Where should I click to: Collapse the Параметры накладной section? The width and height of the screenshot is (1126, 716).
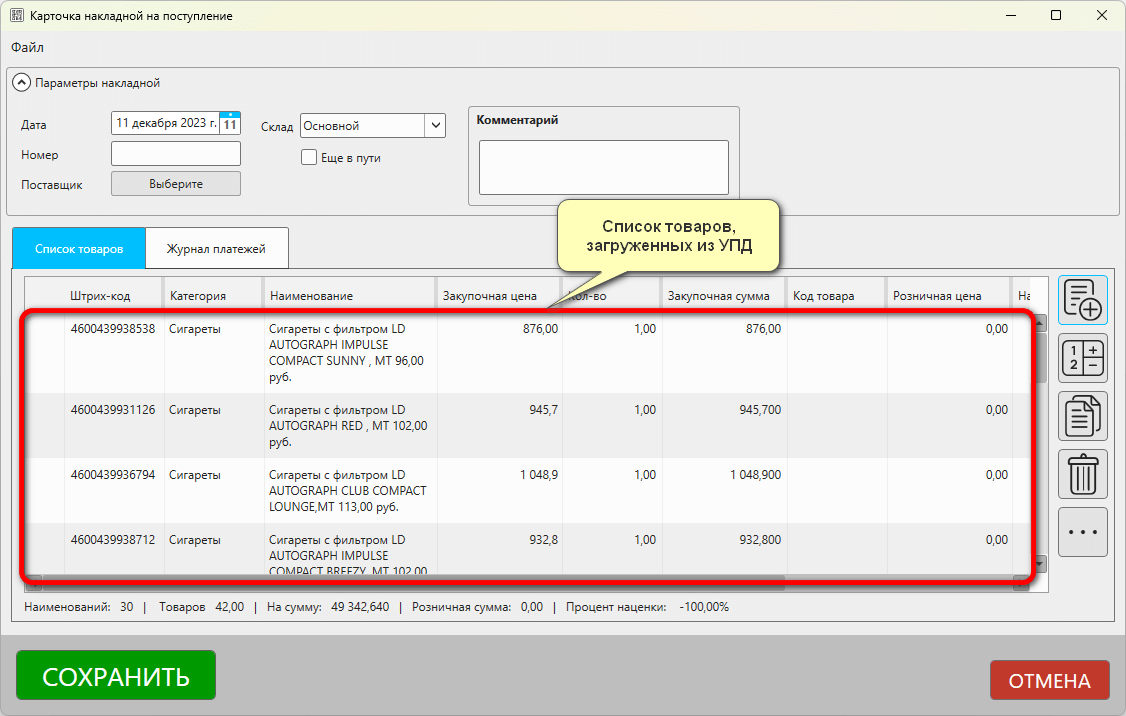click(21, 83)
